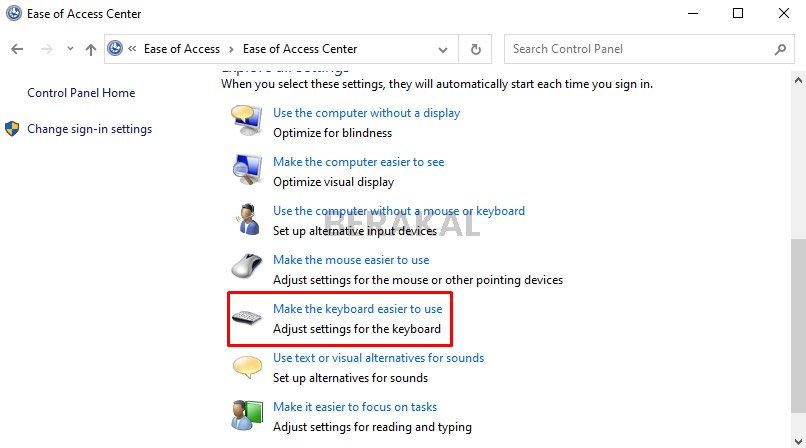This screenshot has width=806, height=448.
Task: Click 'Adjust settings for the keyboard' text
Action: point(357,329)
